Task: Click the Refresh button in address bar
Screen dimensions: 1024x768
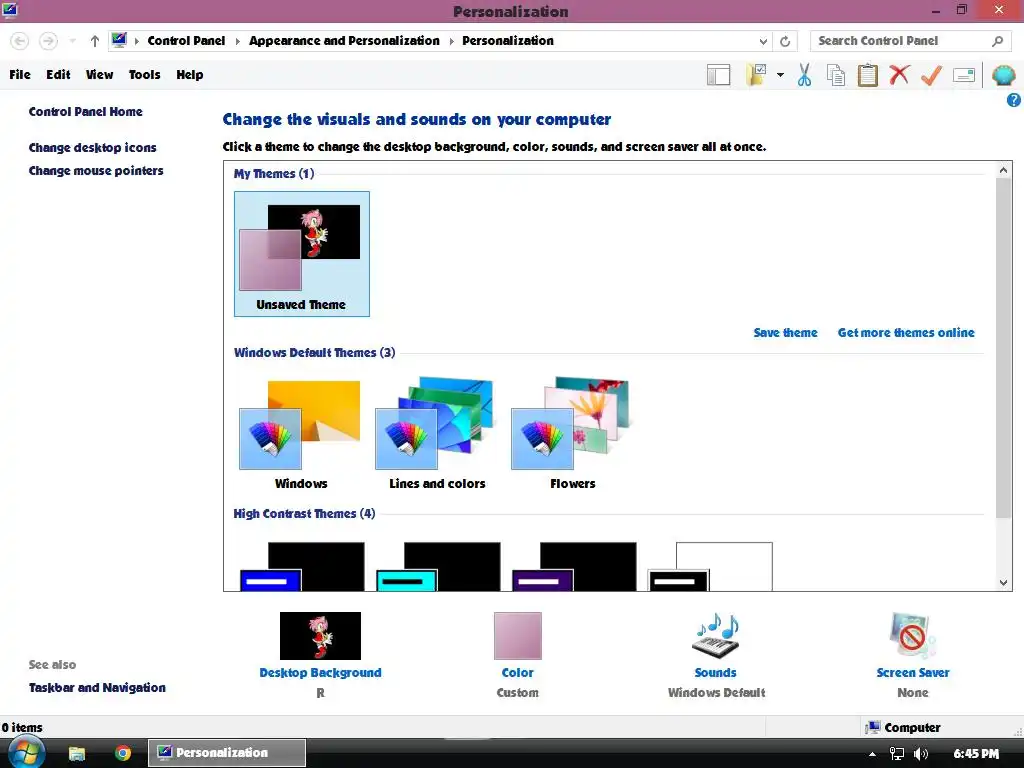Action: point(785,41)
